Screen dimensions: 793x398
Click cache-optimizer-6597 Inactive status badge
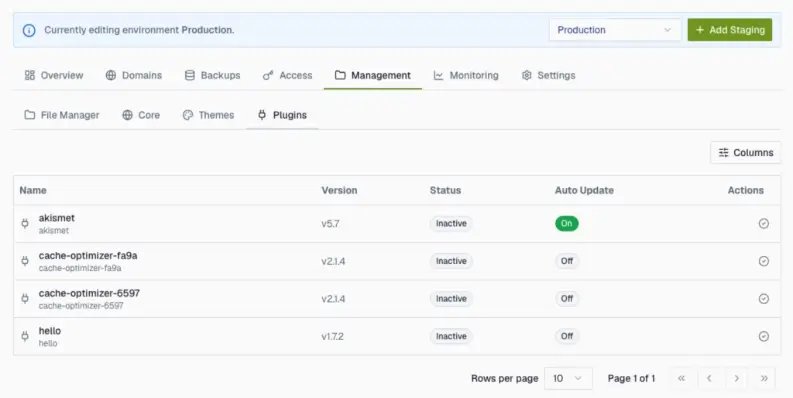[x=451, y=298]
